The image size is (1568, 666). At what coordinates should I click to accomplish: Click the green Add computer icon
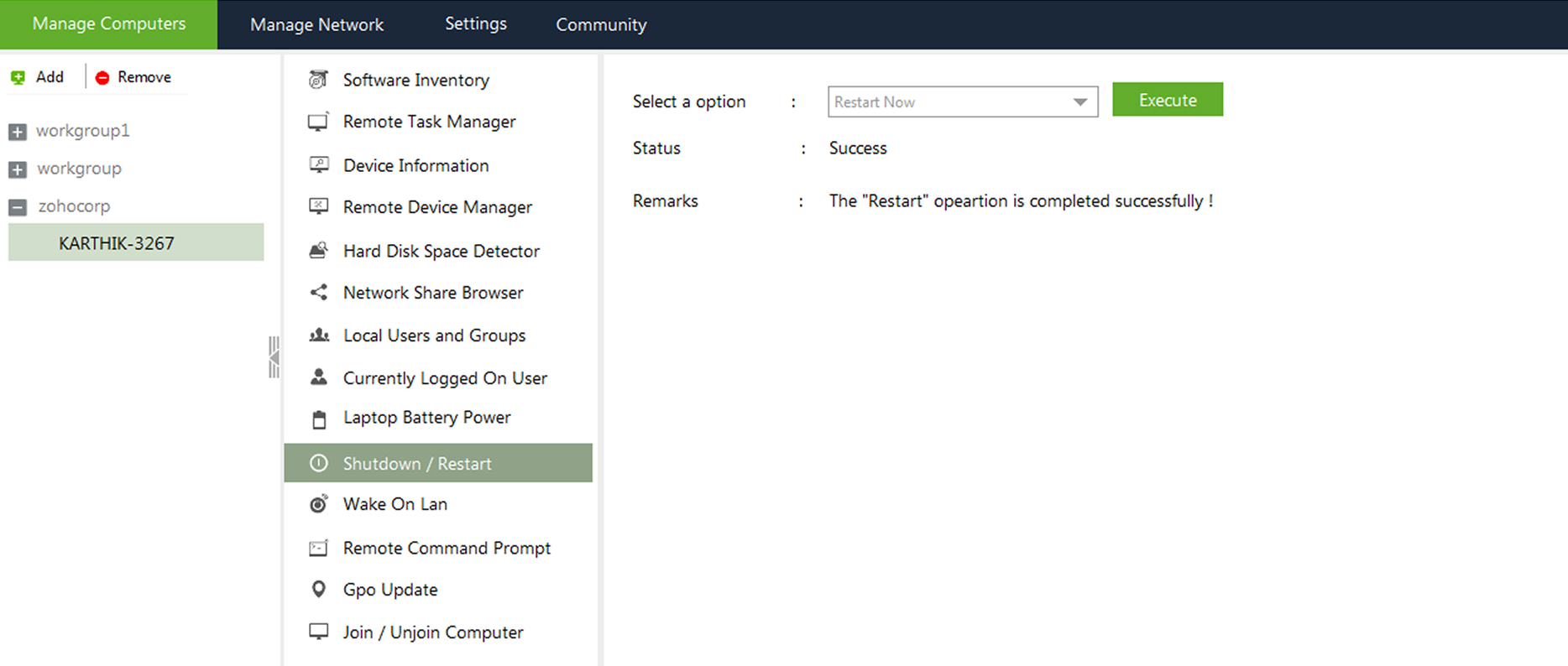(x=18, y=77)
